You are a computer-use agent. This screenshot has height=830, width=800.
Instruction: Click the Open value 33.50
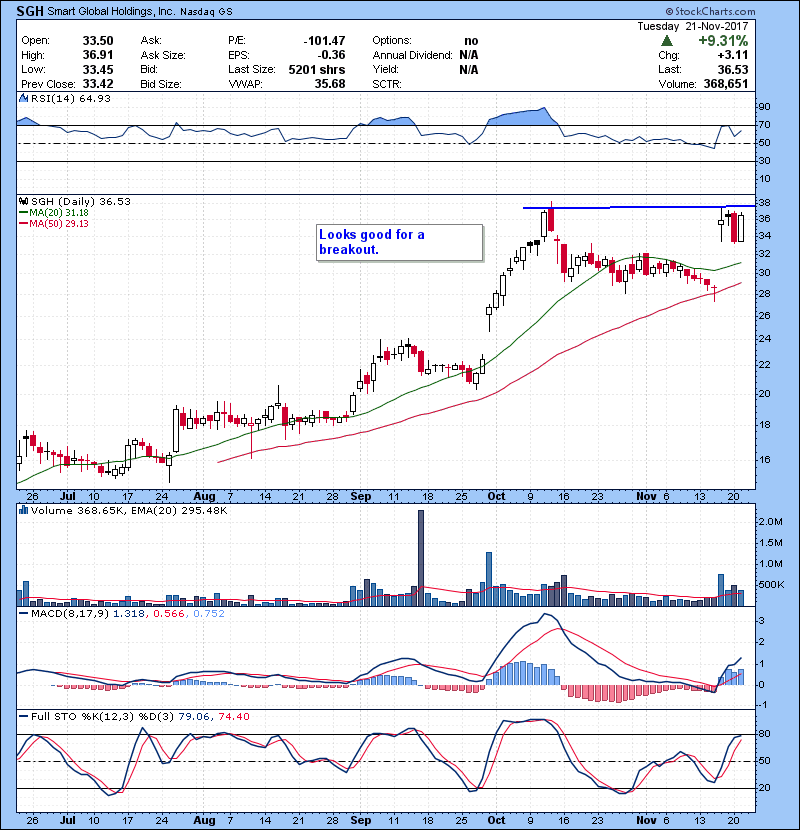click(x=98, y=41)
